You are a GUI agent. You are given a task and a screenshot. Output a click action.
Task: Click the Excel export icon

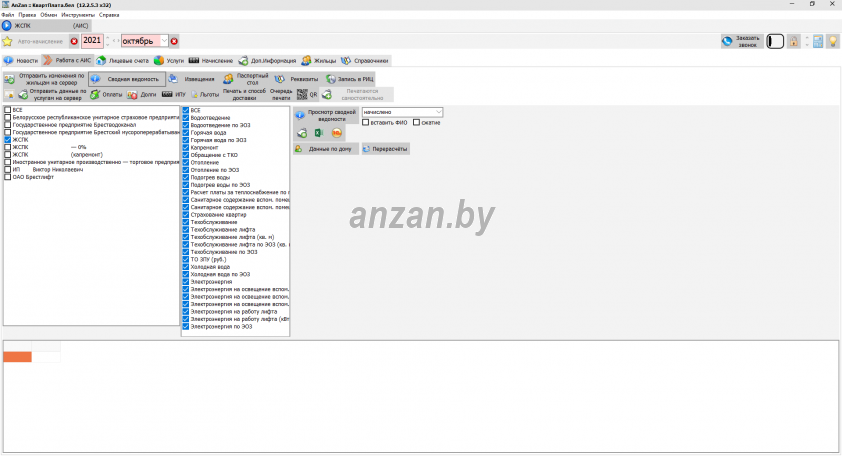pyautogui.click(x=319, y=133)
